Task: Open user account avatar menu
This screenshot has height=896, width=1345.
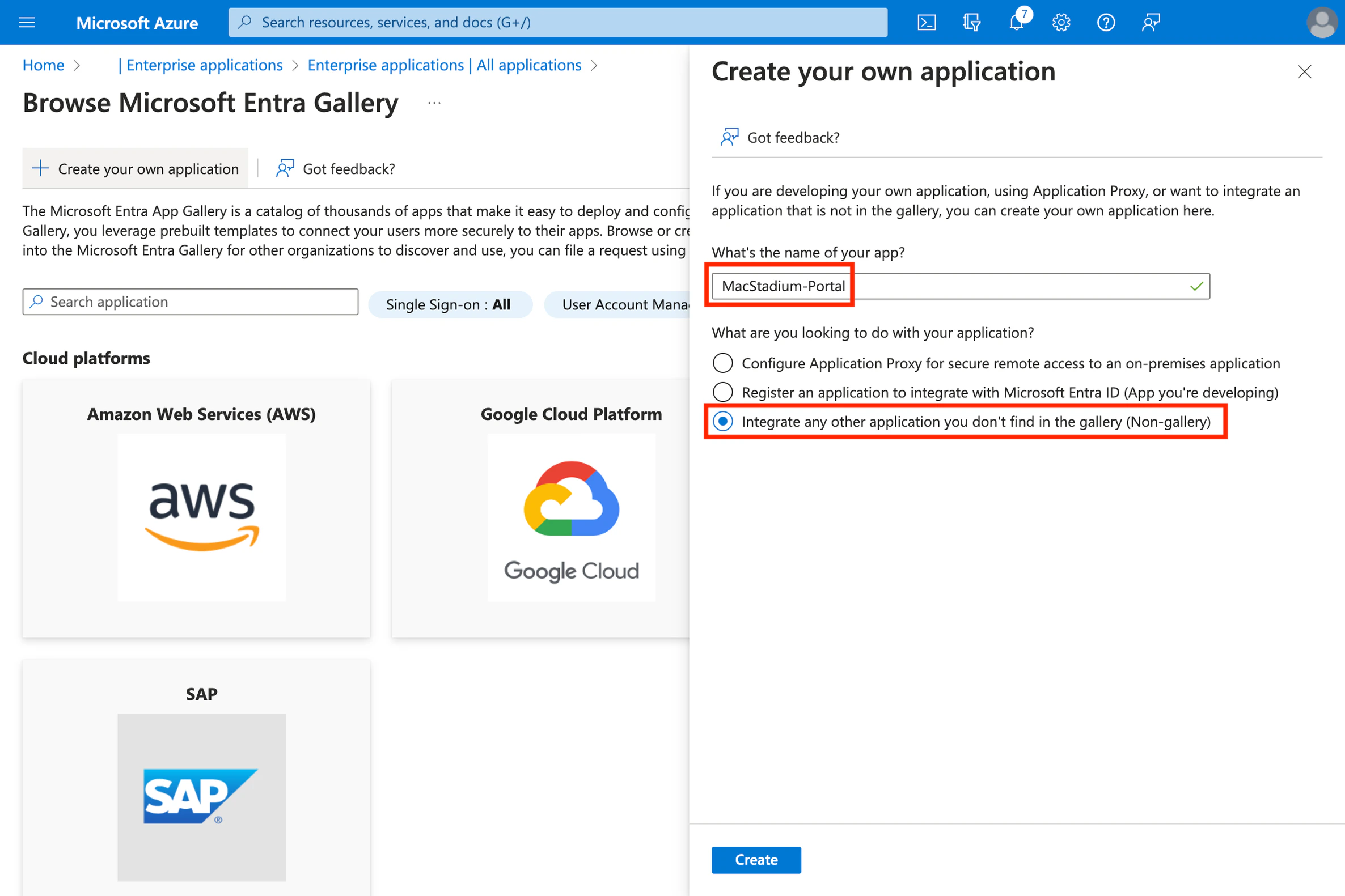Action: pos(1321,22)
